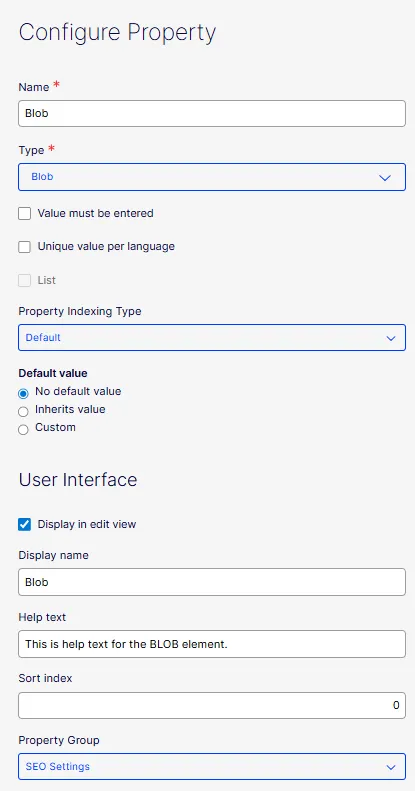Open the Type dropdown showing Blob
Viewport: 415px width, 791px height.
(x=212, y=177)
